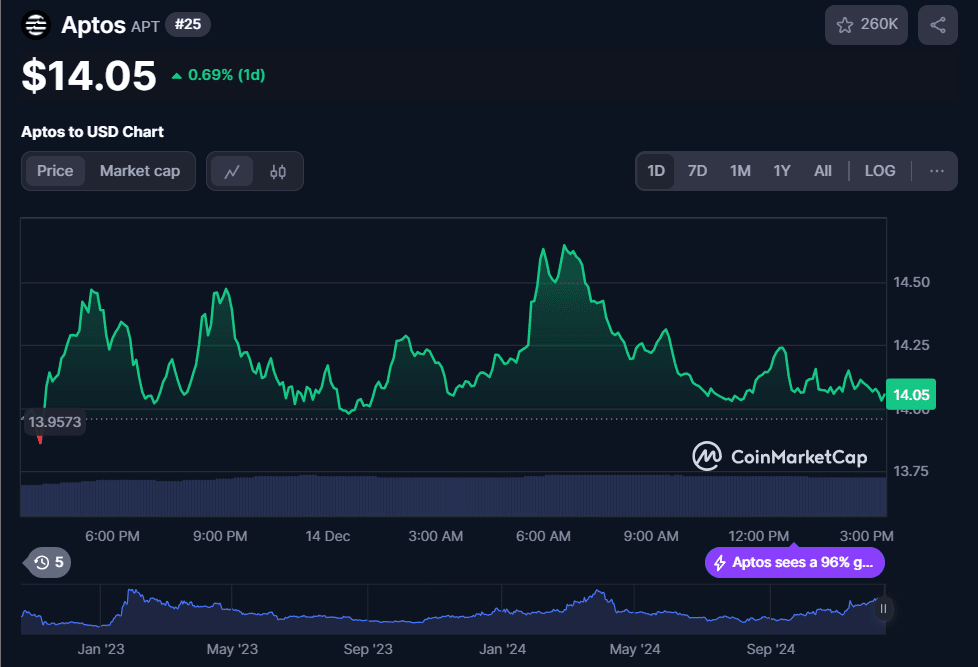Click the 14 Dec date label
This screenshot has width=978, height=667.
click(327, 536)
